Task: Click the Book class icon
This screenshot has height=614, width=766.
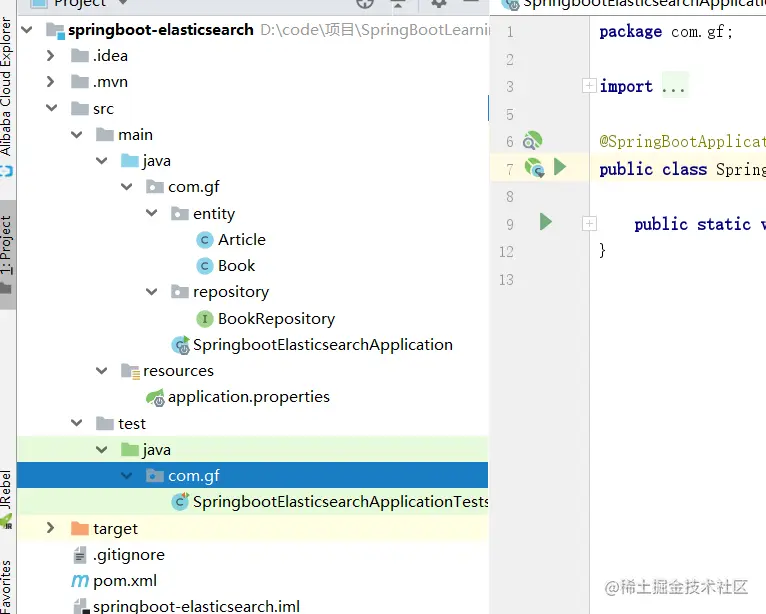Action: (205, 266)
